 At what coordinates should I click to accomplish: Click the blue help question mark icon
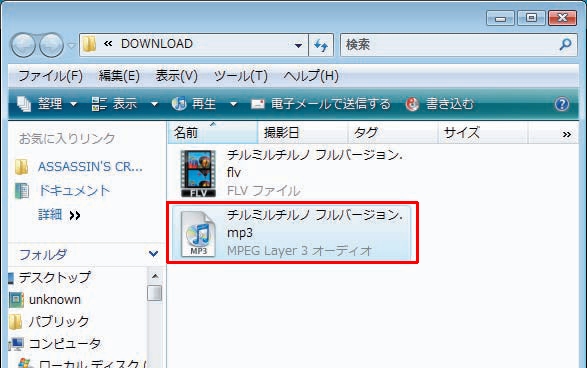click(x=562, y=104)
